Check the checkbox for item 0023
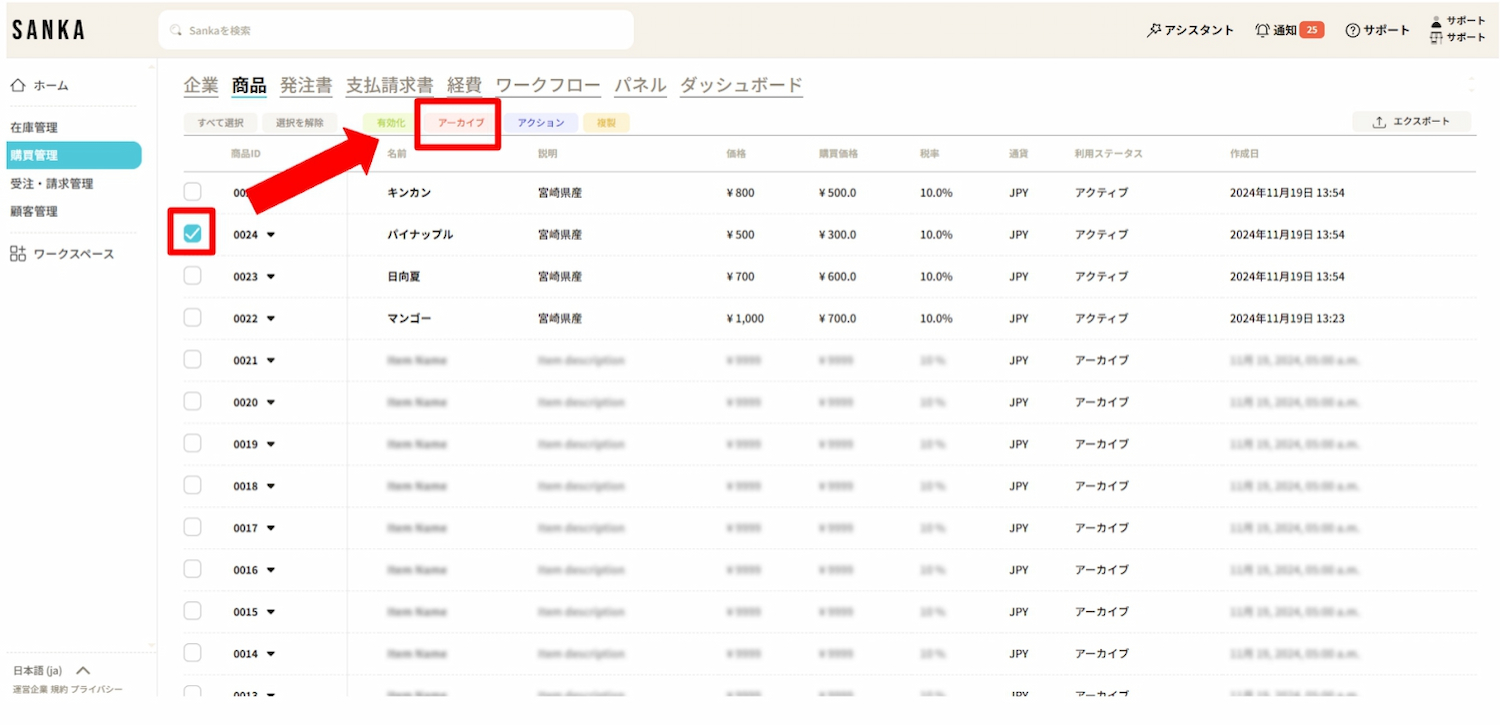This screenshot has height=725, width=1500. click(193, 276)
